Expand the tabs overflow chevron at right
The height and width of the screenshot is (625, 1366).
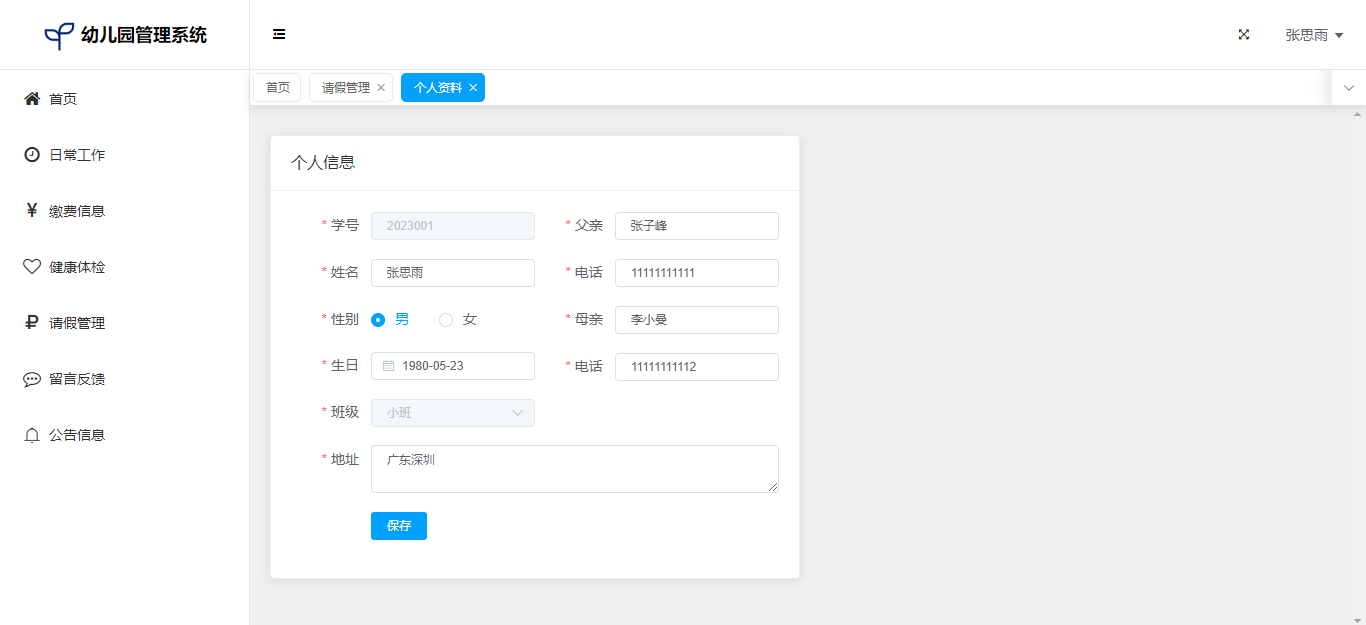[x=1348, y=88]
